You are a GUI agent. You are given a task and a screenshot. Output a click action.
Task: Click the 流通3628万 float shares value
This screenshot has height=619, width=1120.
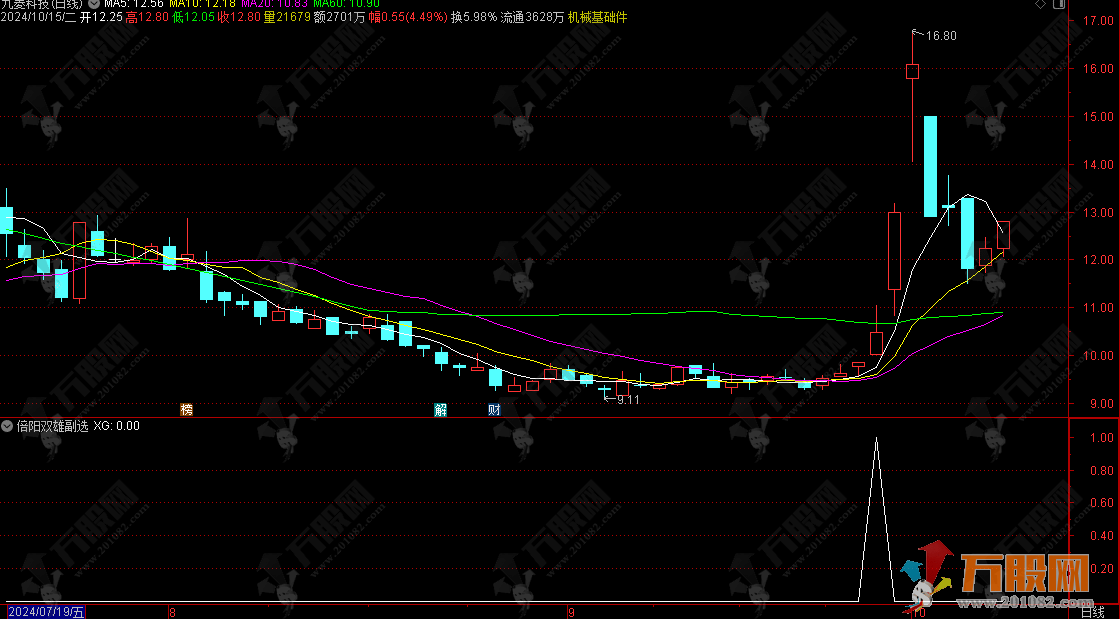tap(532, 17)
